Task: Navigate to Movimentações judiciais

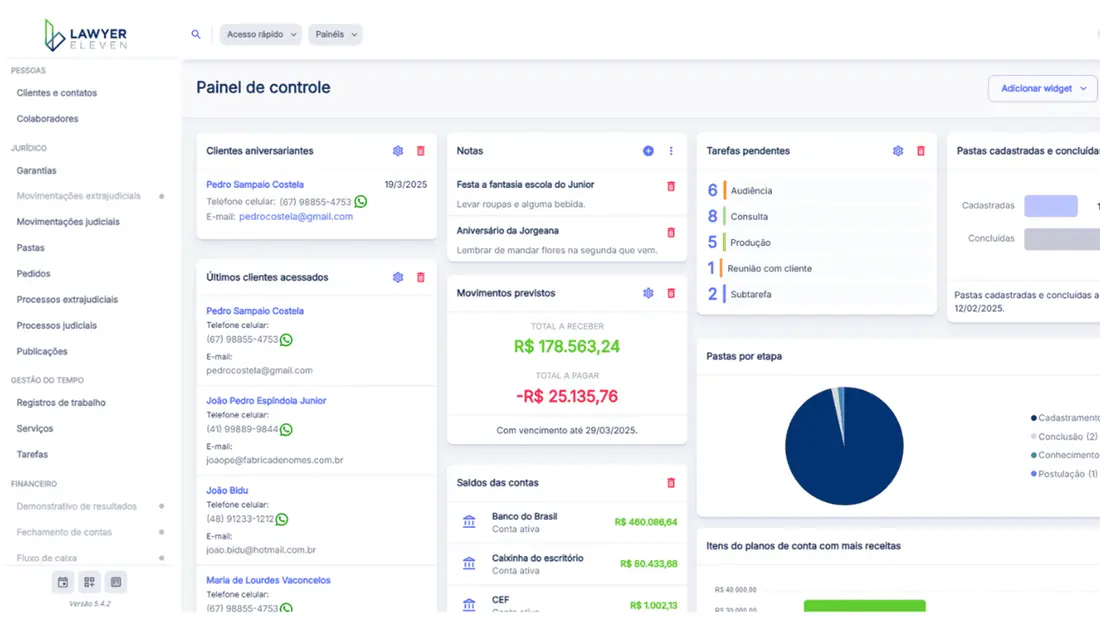Action: click(68, 222)
